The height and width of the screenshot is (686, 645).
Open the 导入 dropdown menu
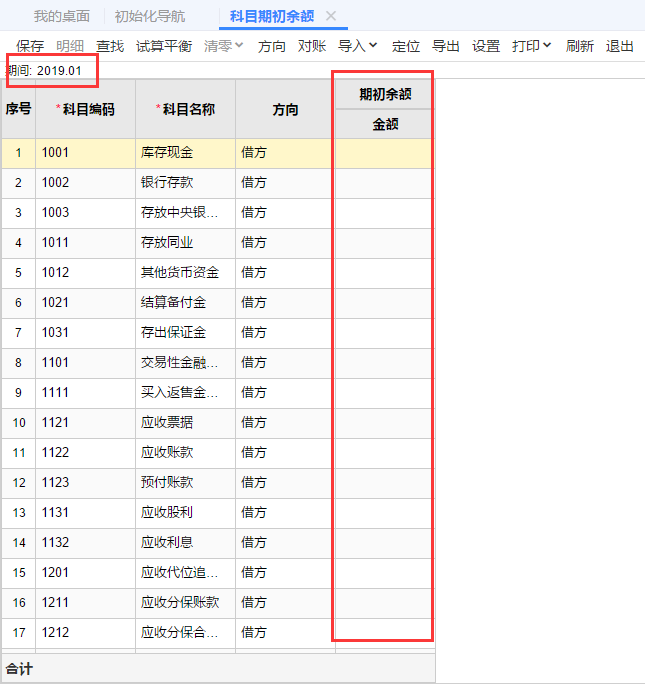[x=358, y=46]
